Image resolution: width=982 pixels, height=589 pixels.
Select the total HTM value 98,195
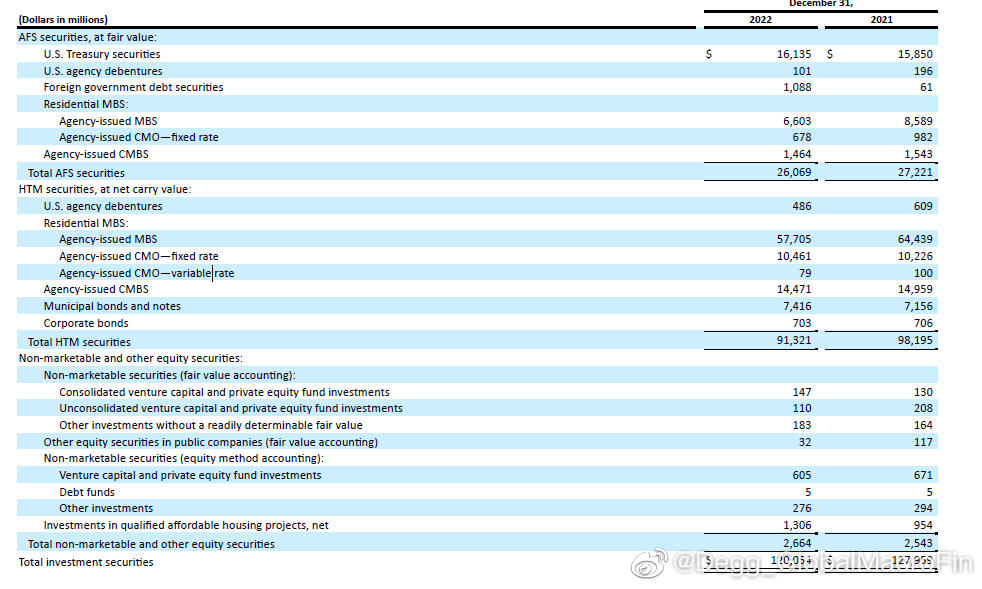(915, 340)
